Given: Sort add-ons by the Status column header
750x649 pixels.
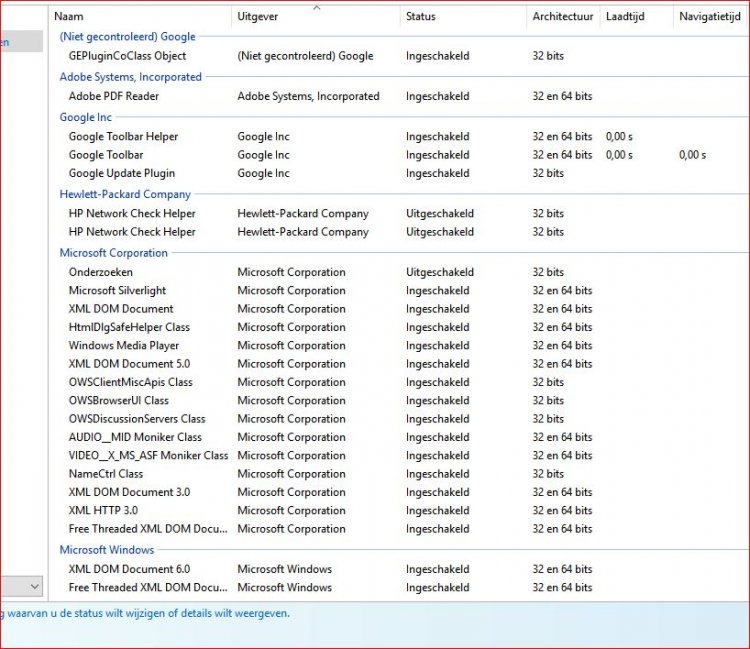Looking at the screenshot, I should point(421,17).
